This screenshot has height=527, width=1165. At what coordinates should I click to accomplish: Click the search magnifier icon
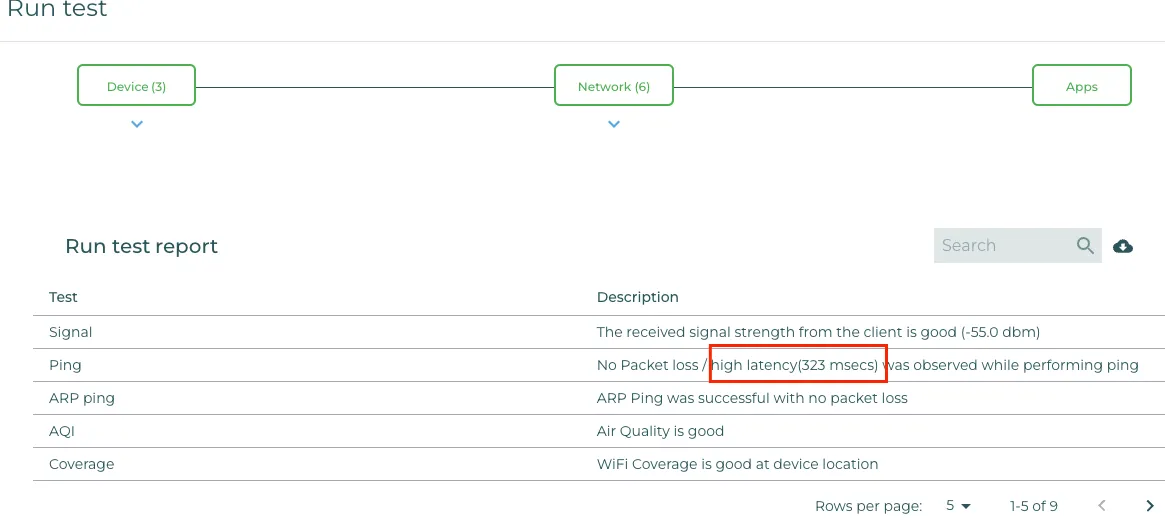tap(1085, 245)
